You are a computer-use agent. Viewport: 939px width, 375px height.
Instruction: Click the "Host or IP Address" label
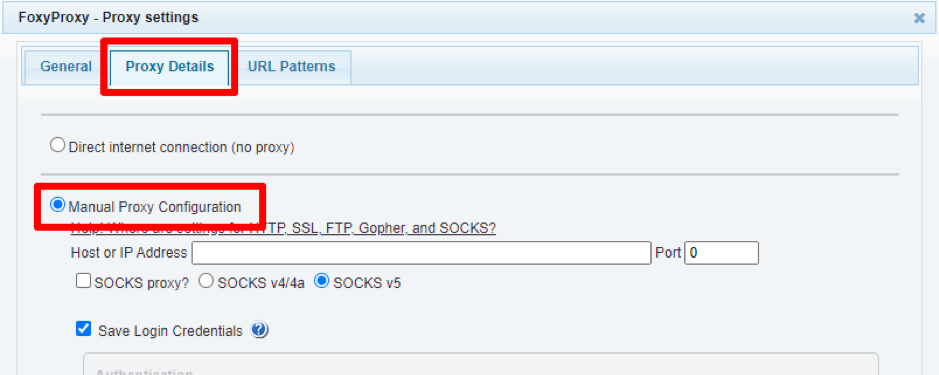129,253
